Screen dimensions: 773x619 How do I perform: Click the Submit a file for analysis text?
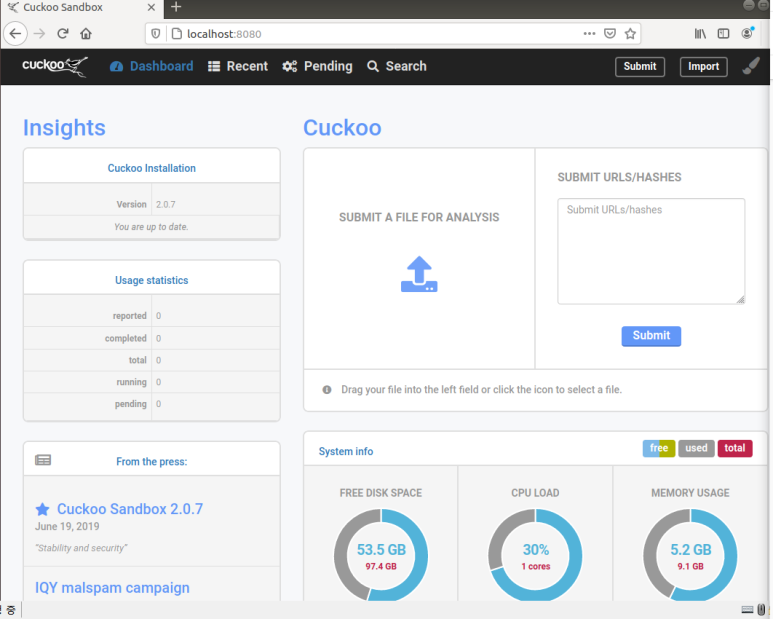coord(419,217)
